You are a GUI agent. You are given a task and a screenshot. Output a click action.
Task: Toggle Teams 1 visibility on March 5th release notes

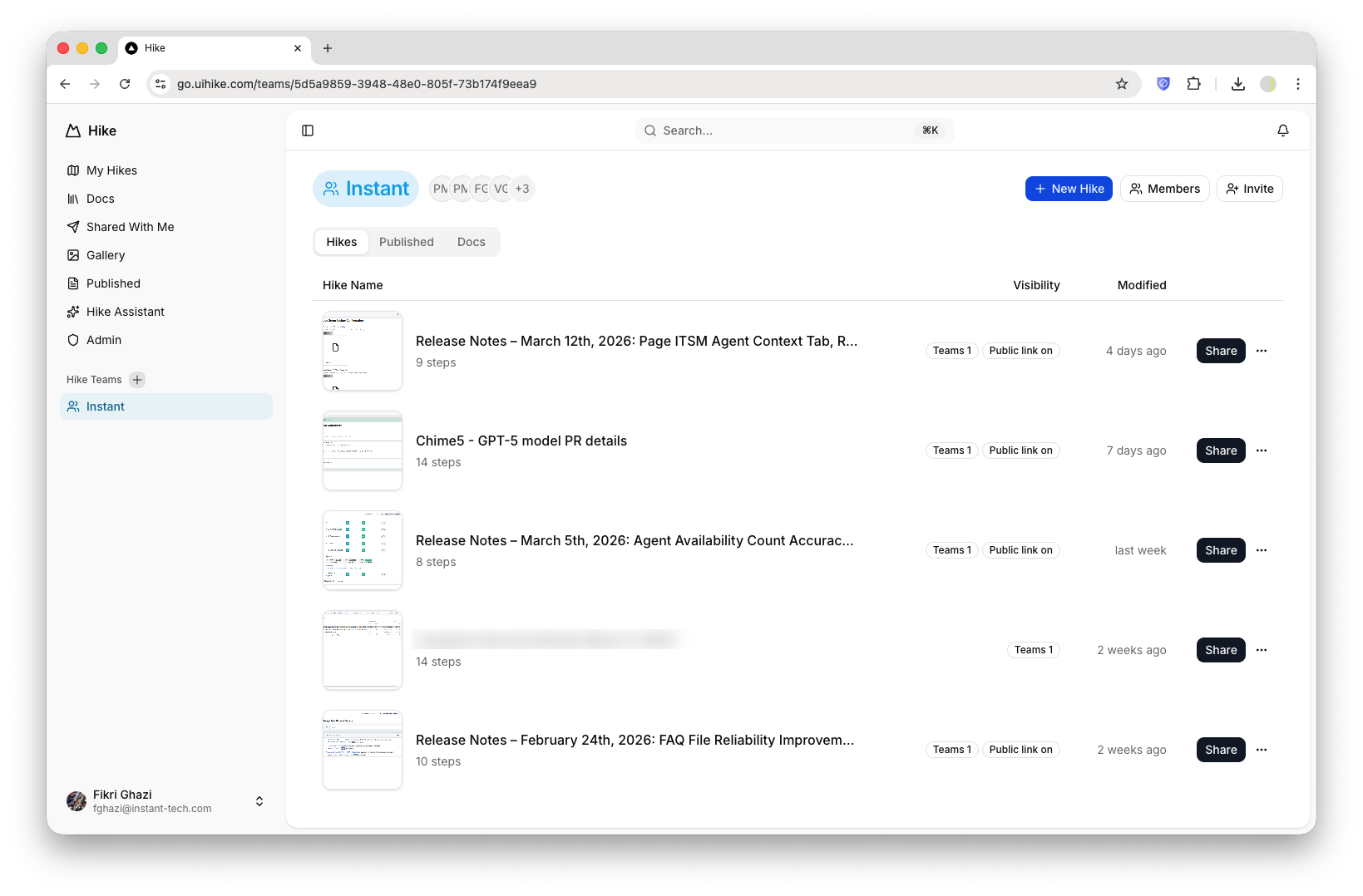pos(951,549)
